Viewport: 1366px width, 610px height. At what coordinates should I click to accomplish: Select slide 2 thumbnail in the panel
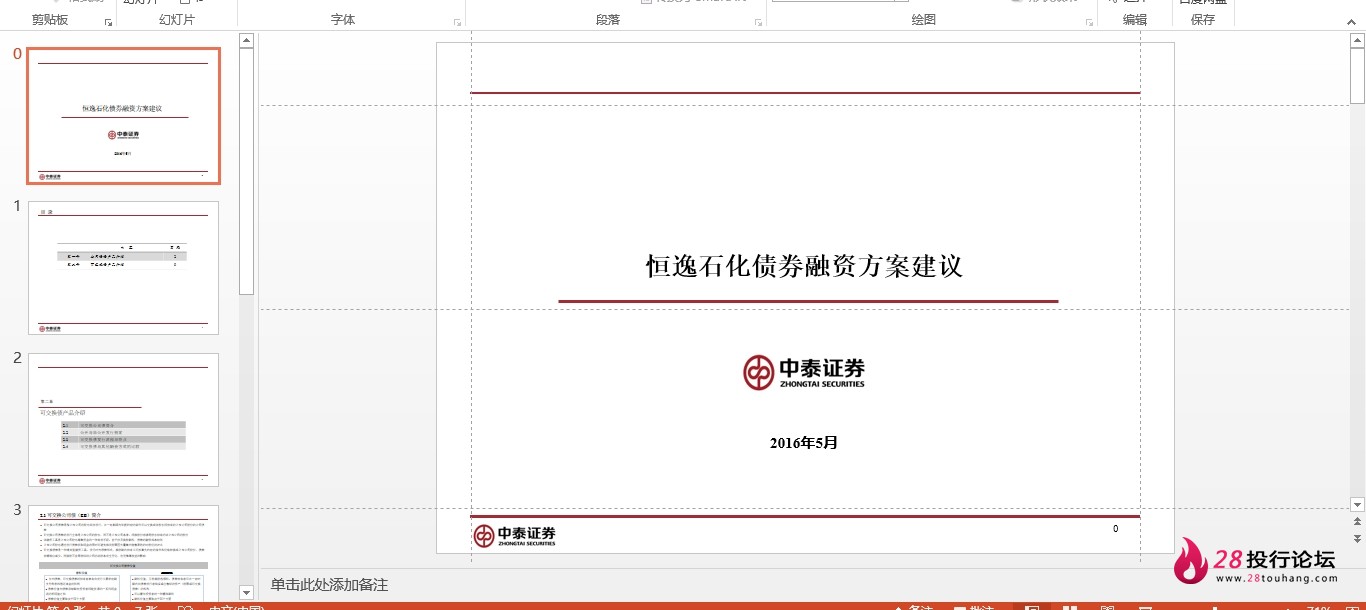[x=124, y=419]
